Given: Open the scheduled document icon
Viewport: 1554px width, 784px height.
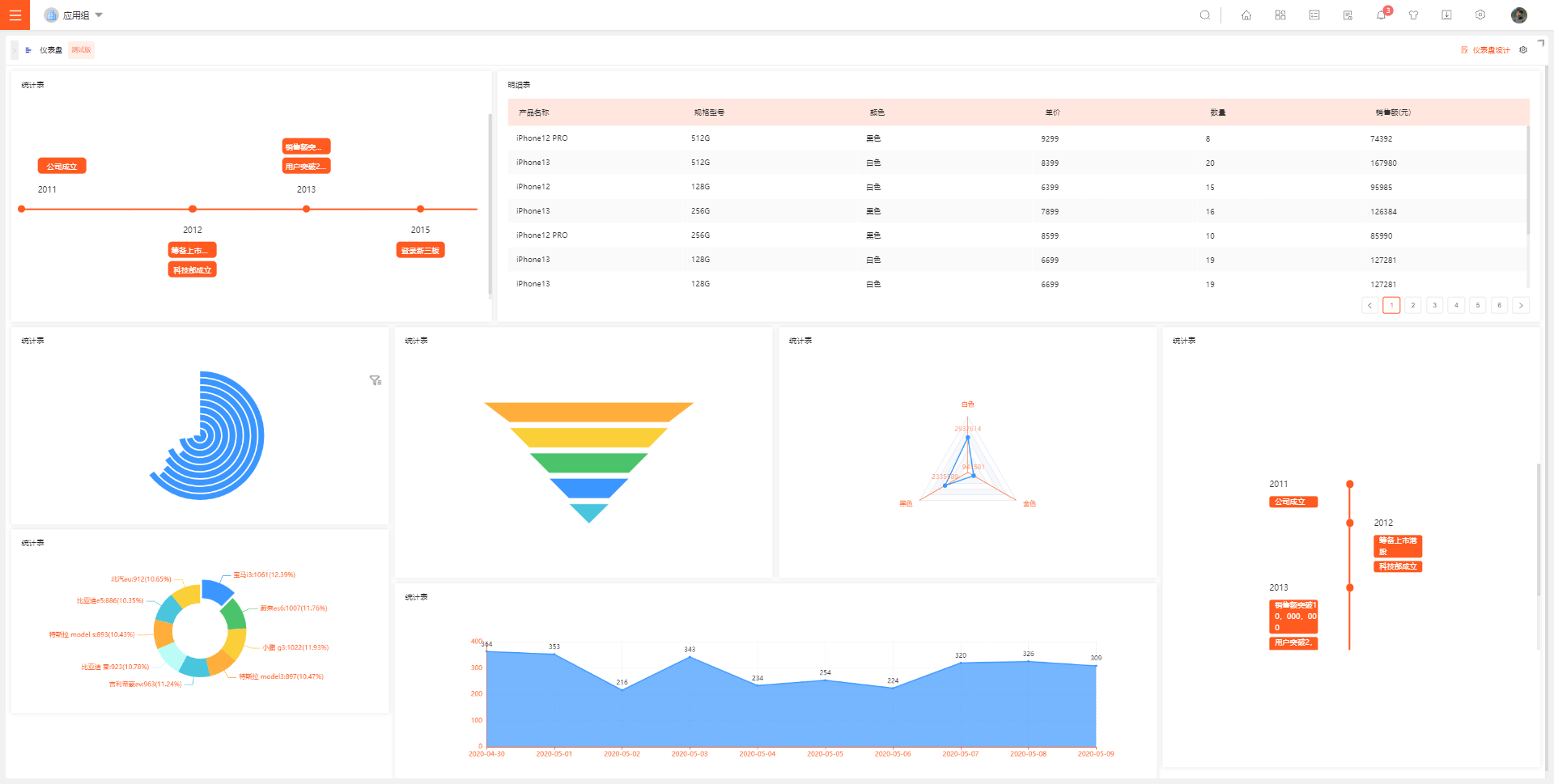Looking at the screenshot, I should coord(1348,15).
